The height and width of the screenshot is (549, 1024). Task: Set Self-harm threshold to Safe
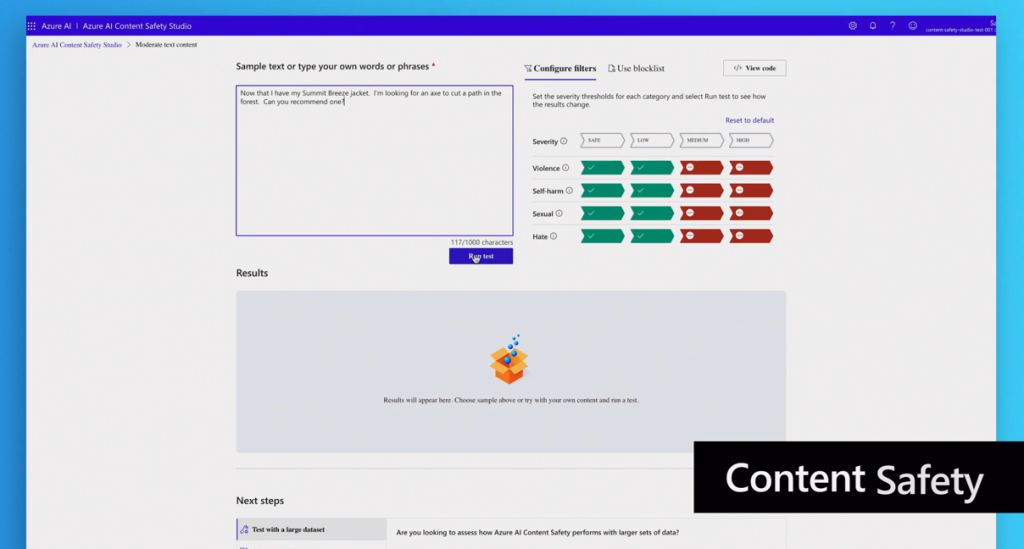tap(602, 191)
